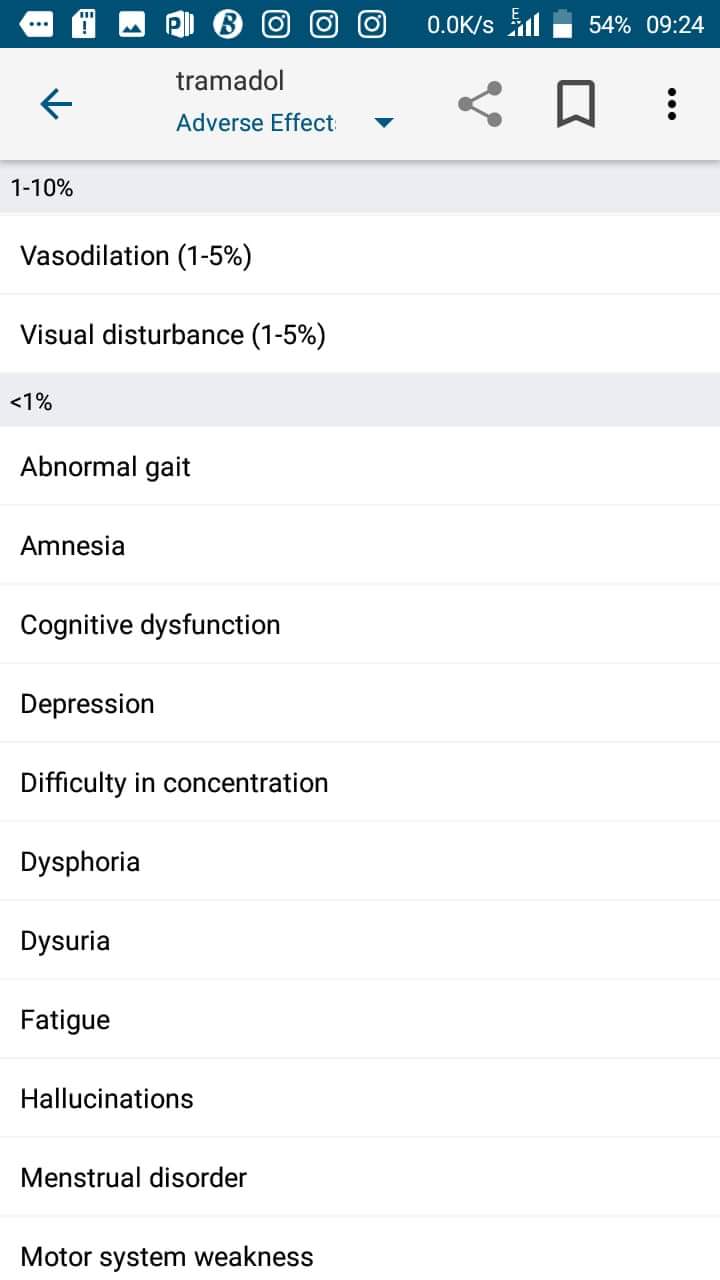Screen dimensions: 720x1280
Task: Click the dropdown arrow beside Adverse Effects
Action: (x=384, y=123)
